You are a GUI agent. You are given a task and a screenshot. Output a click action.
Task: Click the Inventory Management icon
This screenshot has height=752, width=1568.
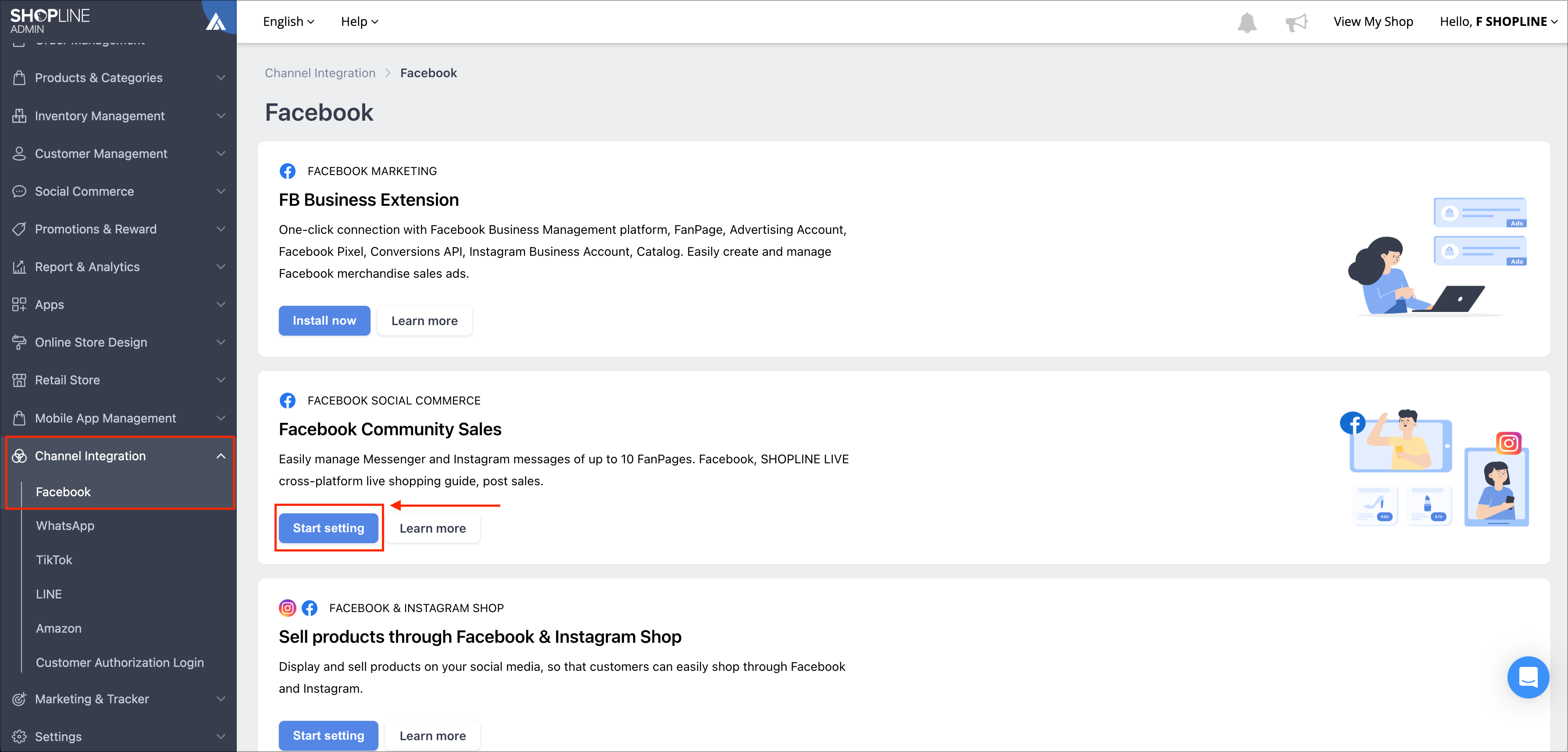[x=19, y=116]
